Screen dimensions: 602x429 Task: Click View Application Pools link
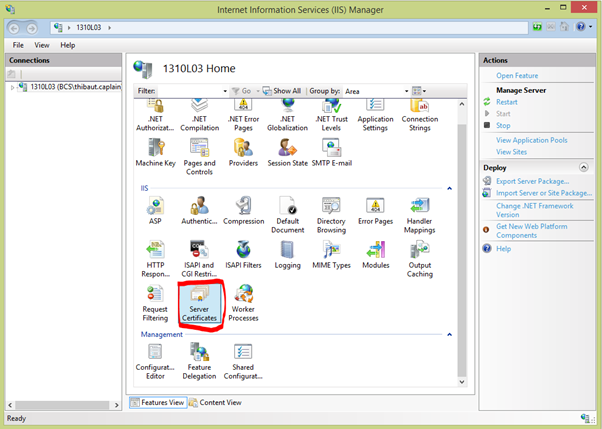coord(531,140)
